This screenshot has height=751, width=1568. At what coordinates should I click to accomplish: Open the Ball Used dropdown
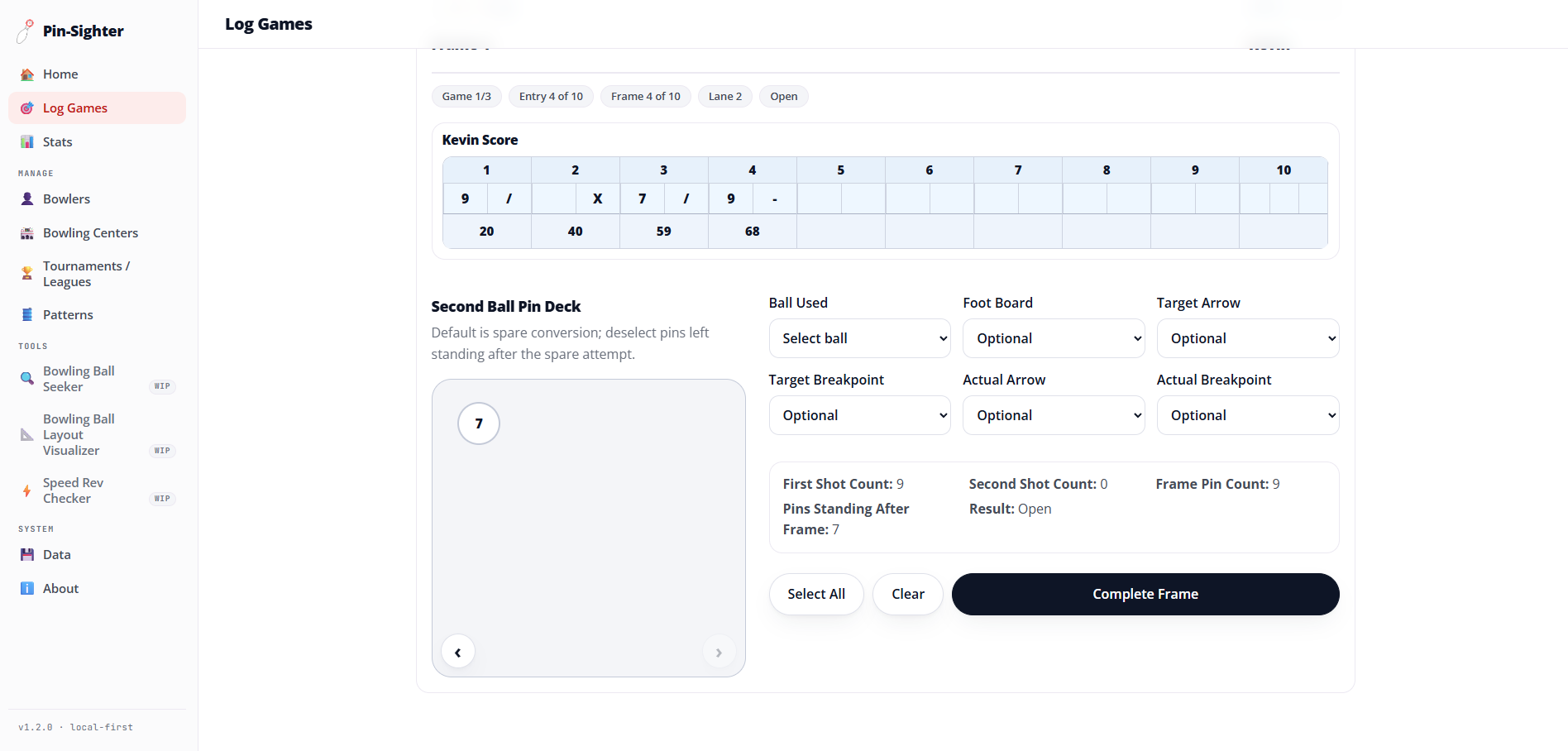coord(860,338)
